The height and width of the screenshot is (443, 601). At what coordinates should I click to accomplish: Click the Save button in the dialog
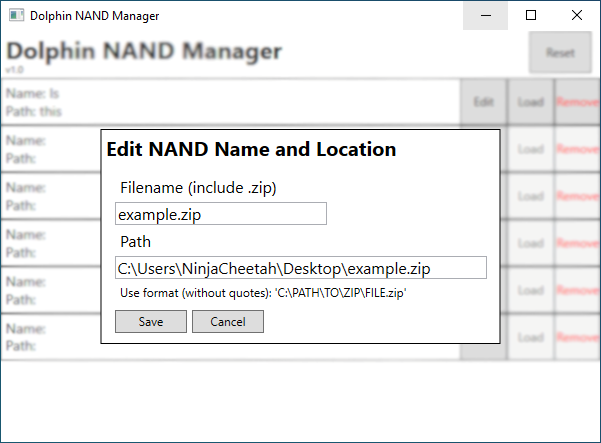[151, 322]
